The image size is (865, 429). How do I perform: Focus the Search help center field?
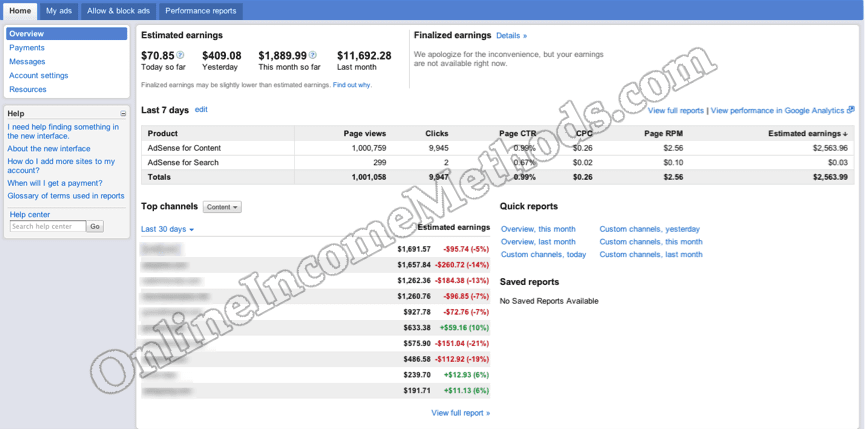[48, 226]
